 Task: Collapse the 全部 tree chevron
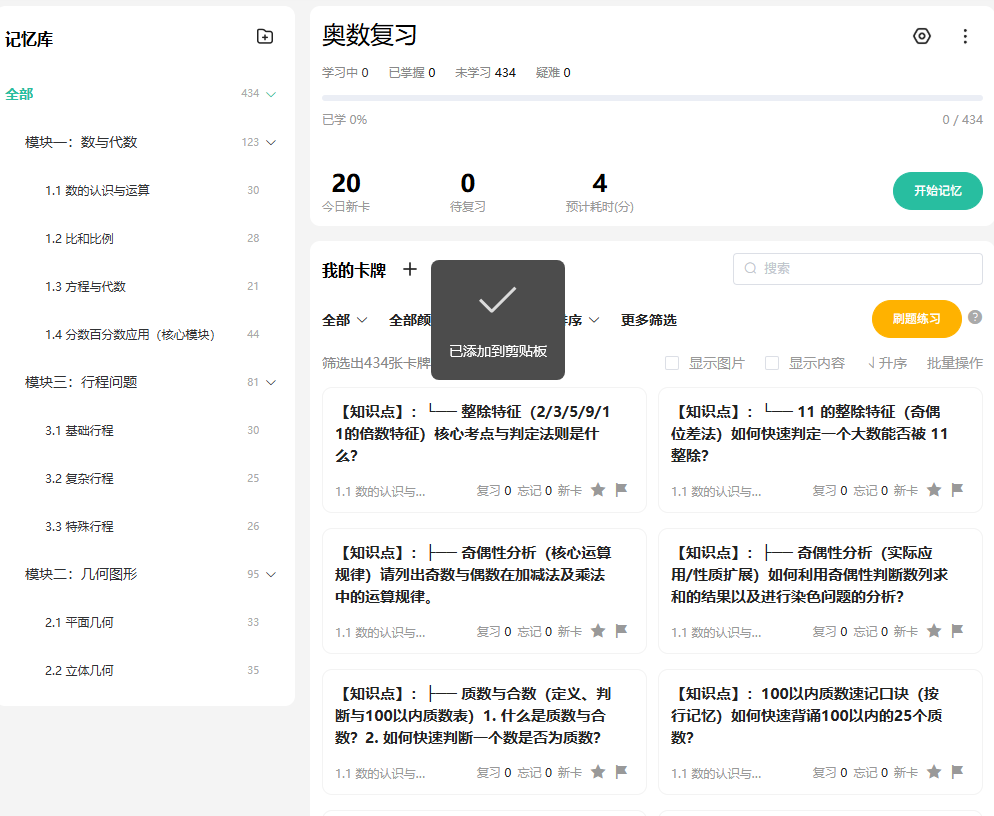(271, 94)
